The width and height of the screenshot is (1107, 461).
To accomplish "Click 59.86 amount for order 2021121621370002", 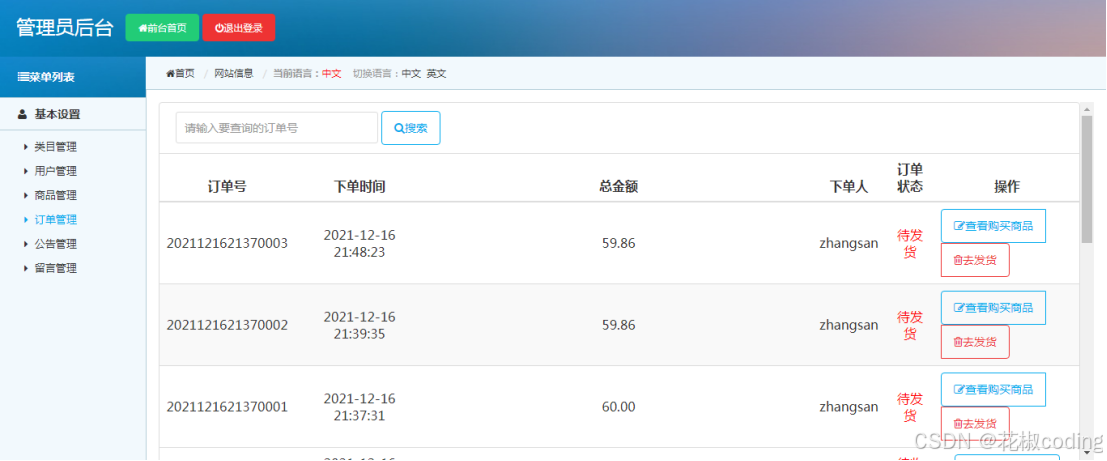I will click(x=618, y=325).
